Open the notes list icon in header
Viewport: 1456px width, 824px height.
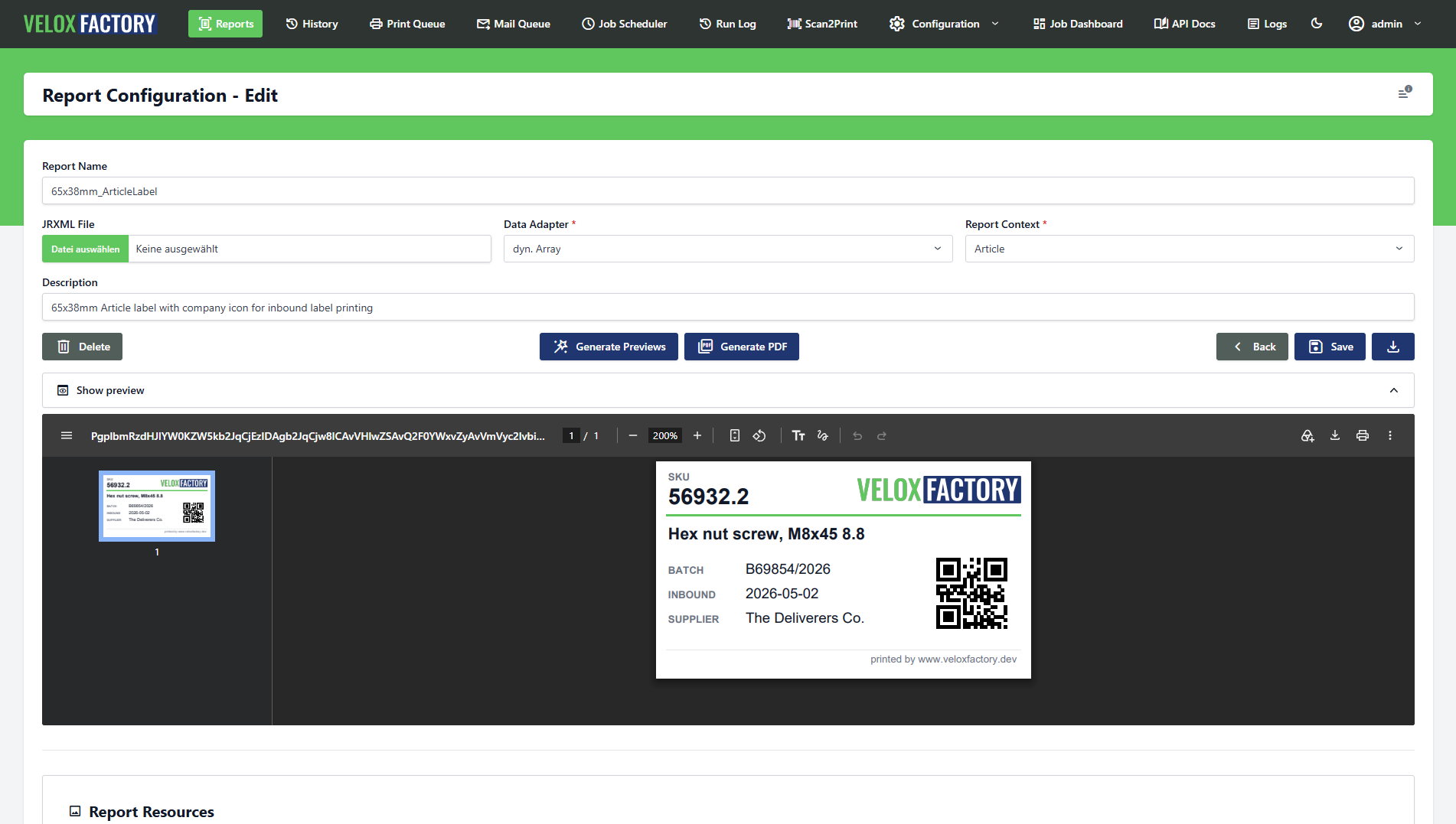[1405, 93]
